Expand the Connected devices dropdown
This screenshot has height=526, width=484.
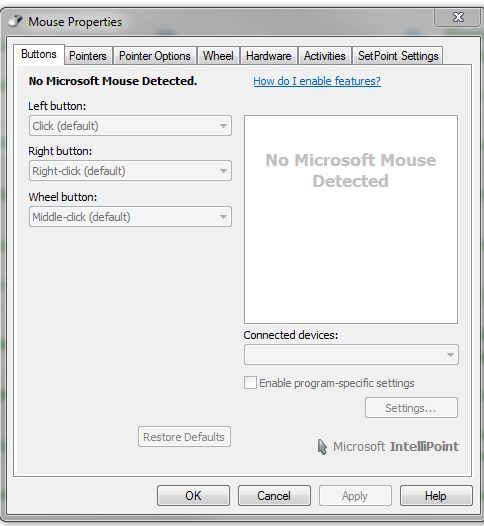[351, 355]
